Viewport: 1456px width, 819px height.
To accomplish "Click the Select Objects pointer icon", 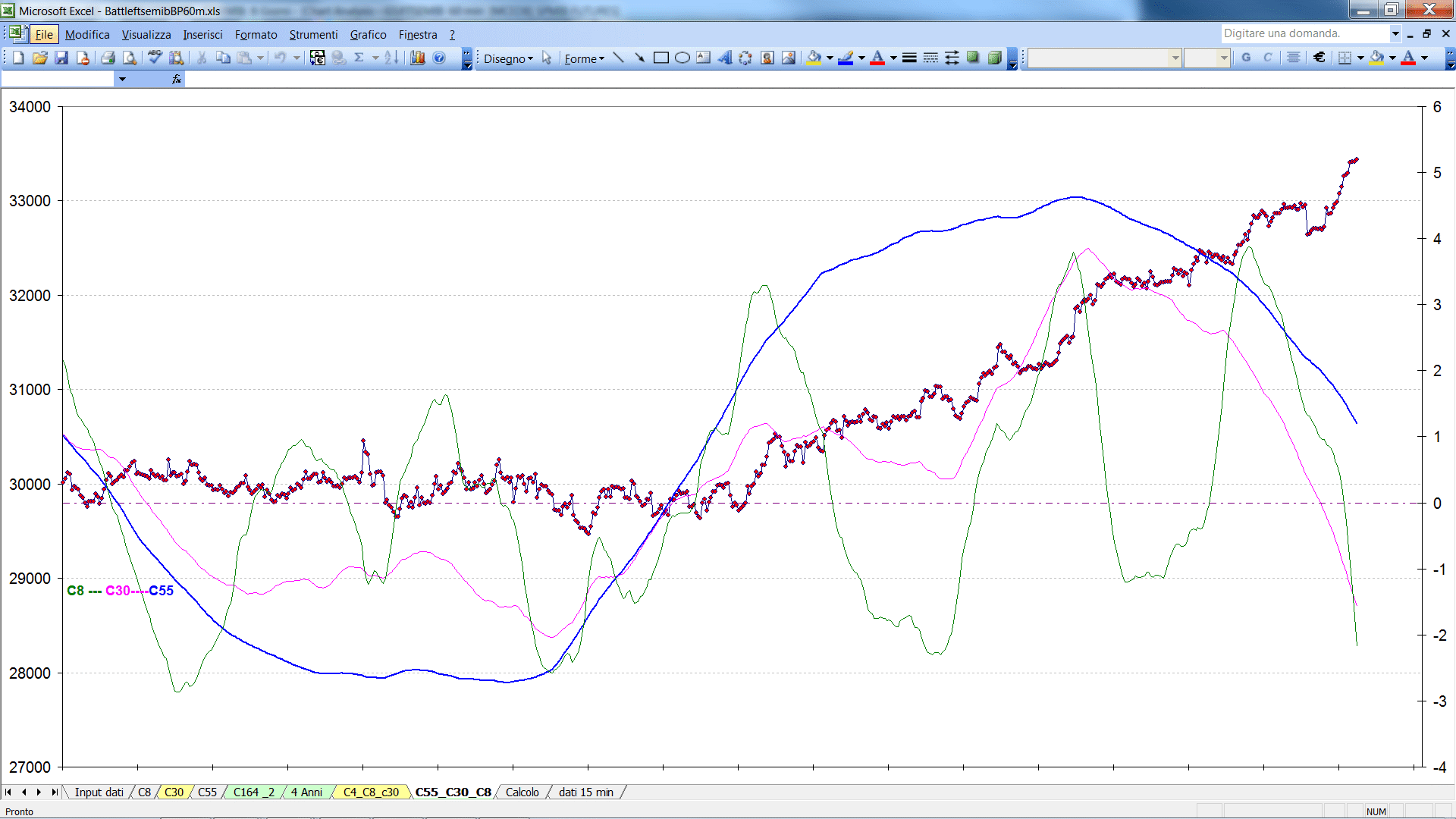I will point(547,58).
